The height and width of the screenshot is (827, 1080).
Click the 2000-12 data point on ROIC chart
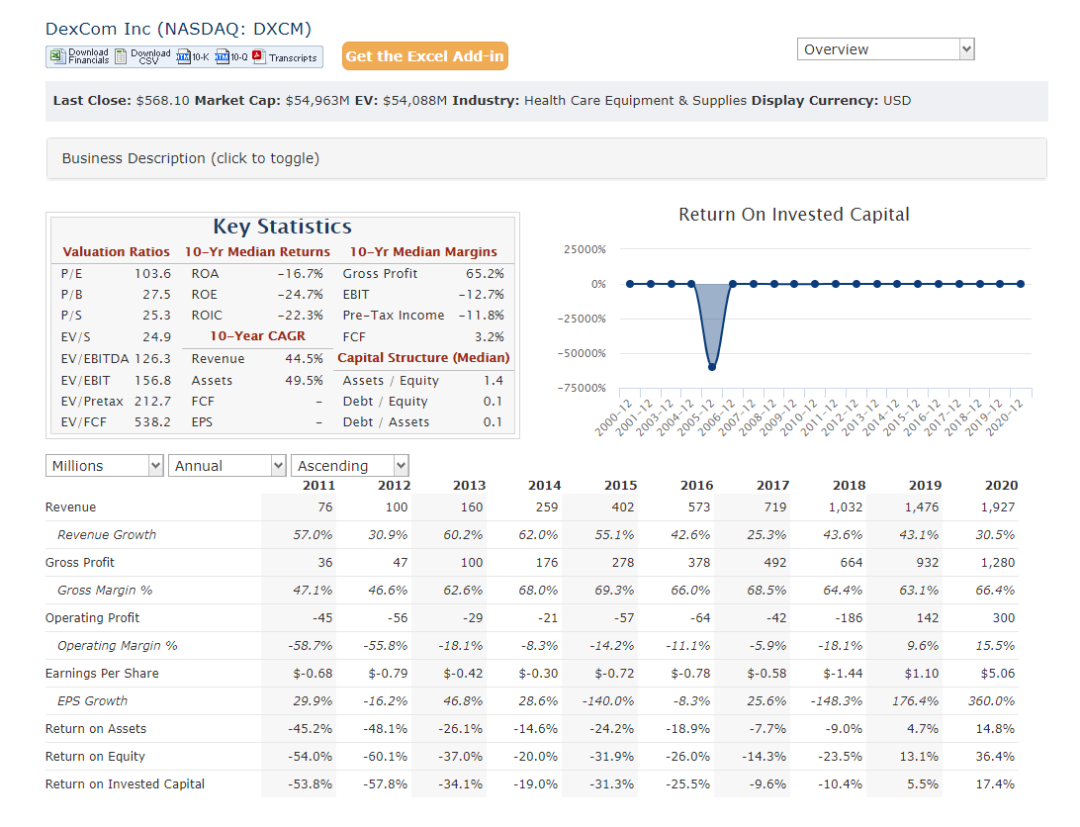pyautogui.click(x=630, y=284)
